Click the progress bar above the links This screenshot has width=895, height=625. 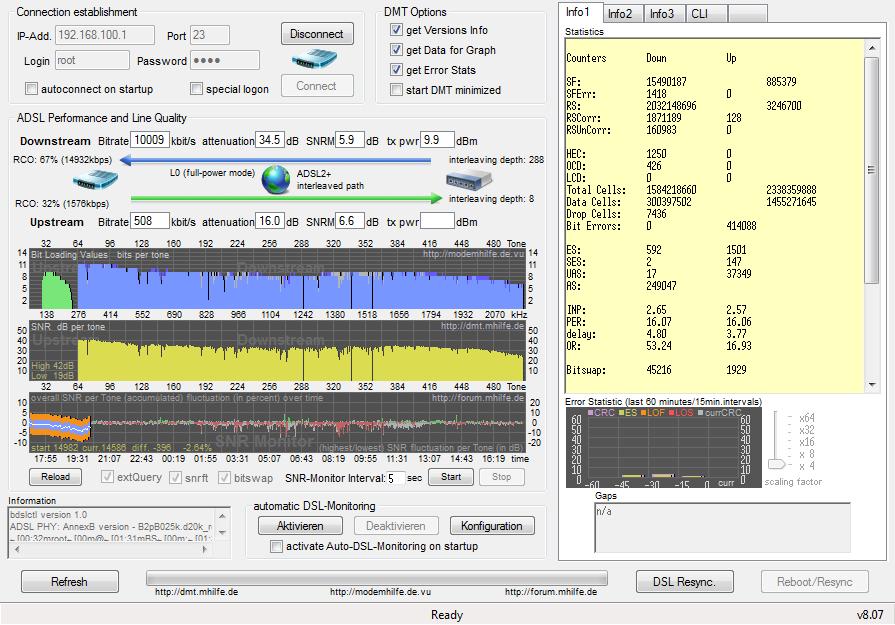(x=377, y=578)
